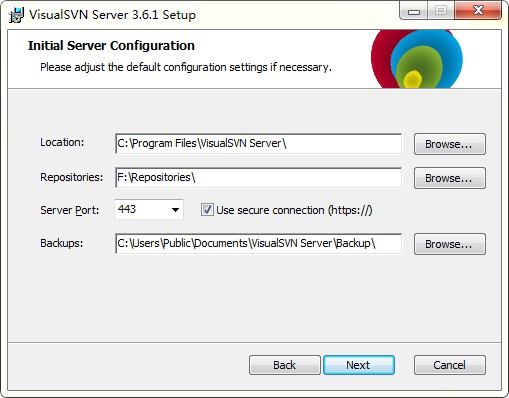Toggle Use secure connection (https://) checkbox
This screenshot has height=398, width=509.
[207, 210]
